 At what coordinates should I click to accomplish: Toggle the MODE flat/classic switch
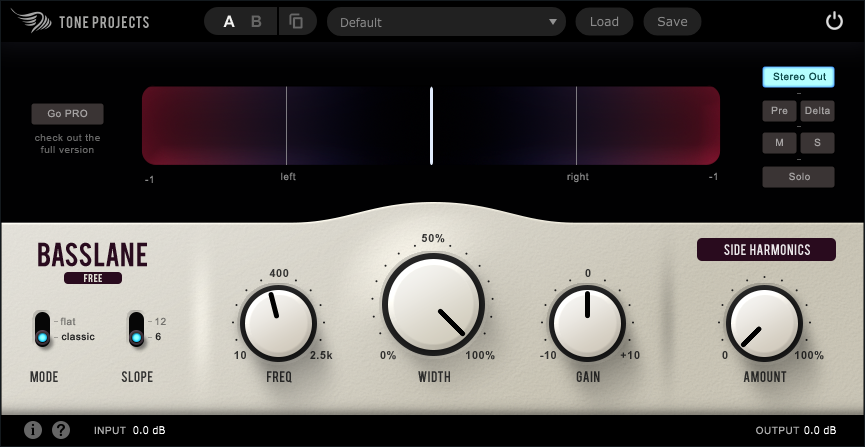coord(42,329)
